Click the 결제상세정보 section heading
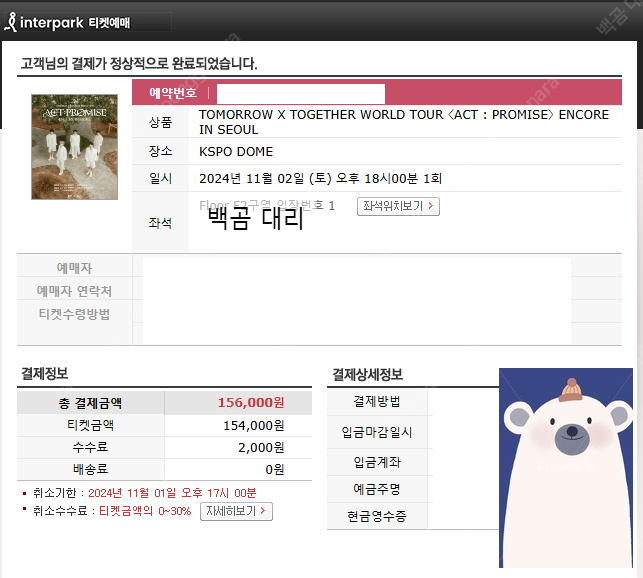Screen dimensions: 643x578 367,374
